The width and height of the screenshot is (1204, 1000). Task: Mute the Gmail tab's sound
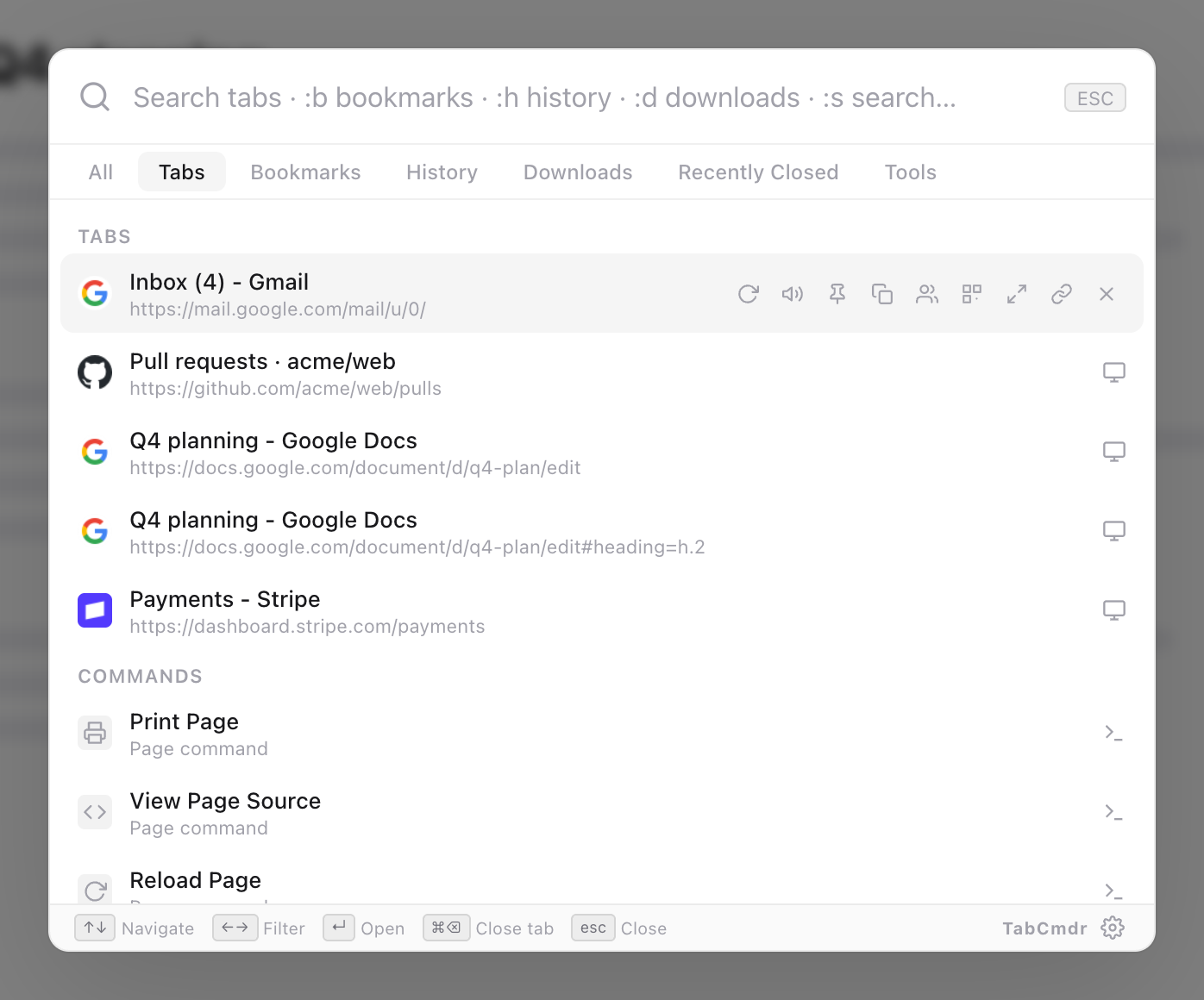[793, 294]
